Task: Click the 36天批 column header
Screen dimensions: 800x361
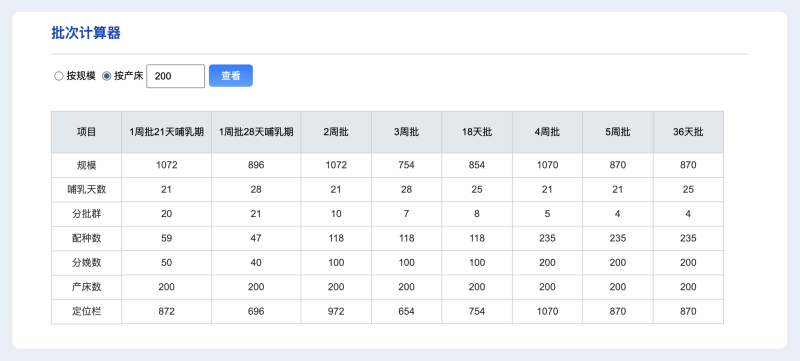Action: [x=688, y=132]
